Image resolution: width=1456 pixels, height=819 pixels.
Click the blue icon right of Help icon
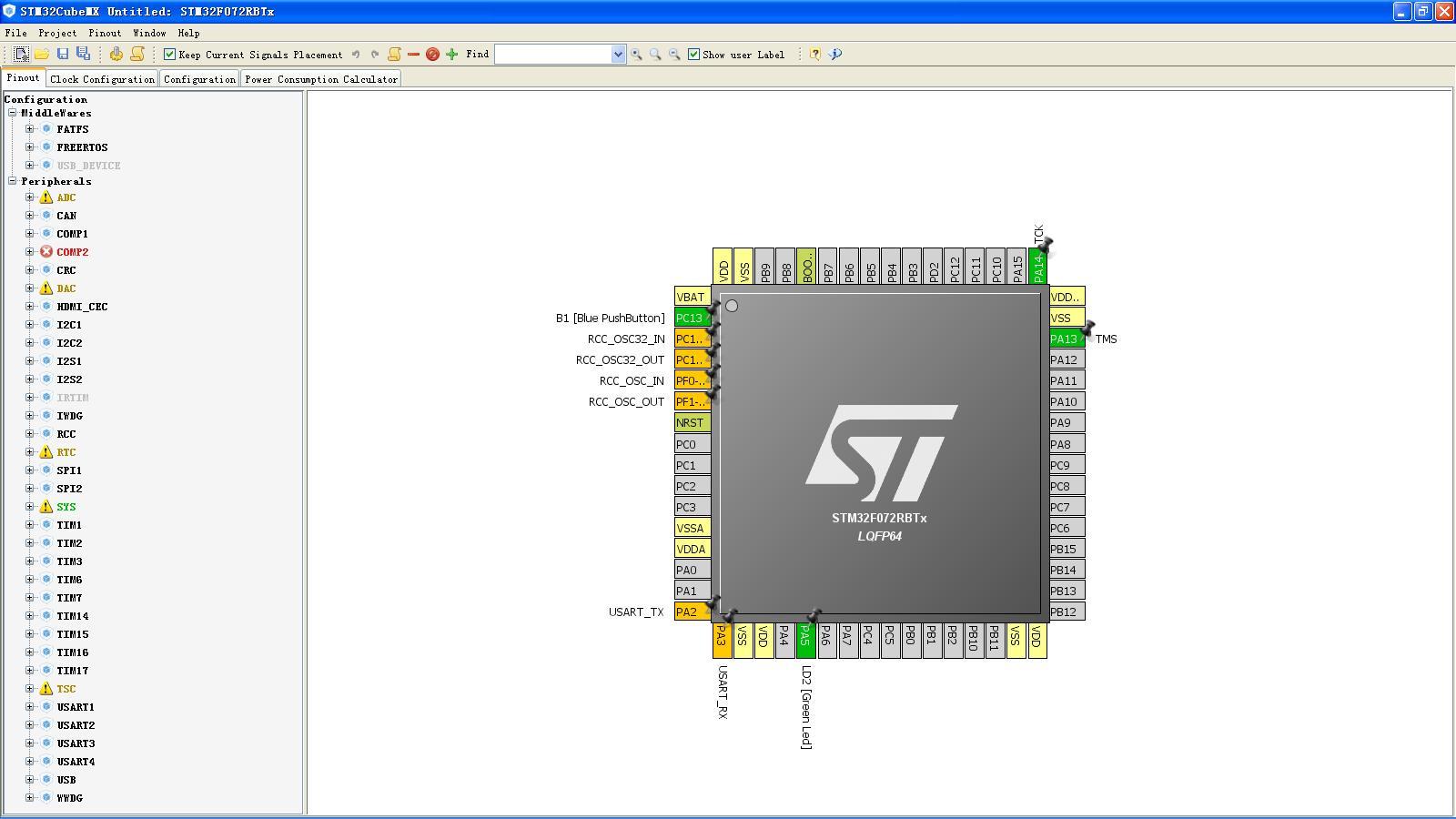click(835, 55)
